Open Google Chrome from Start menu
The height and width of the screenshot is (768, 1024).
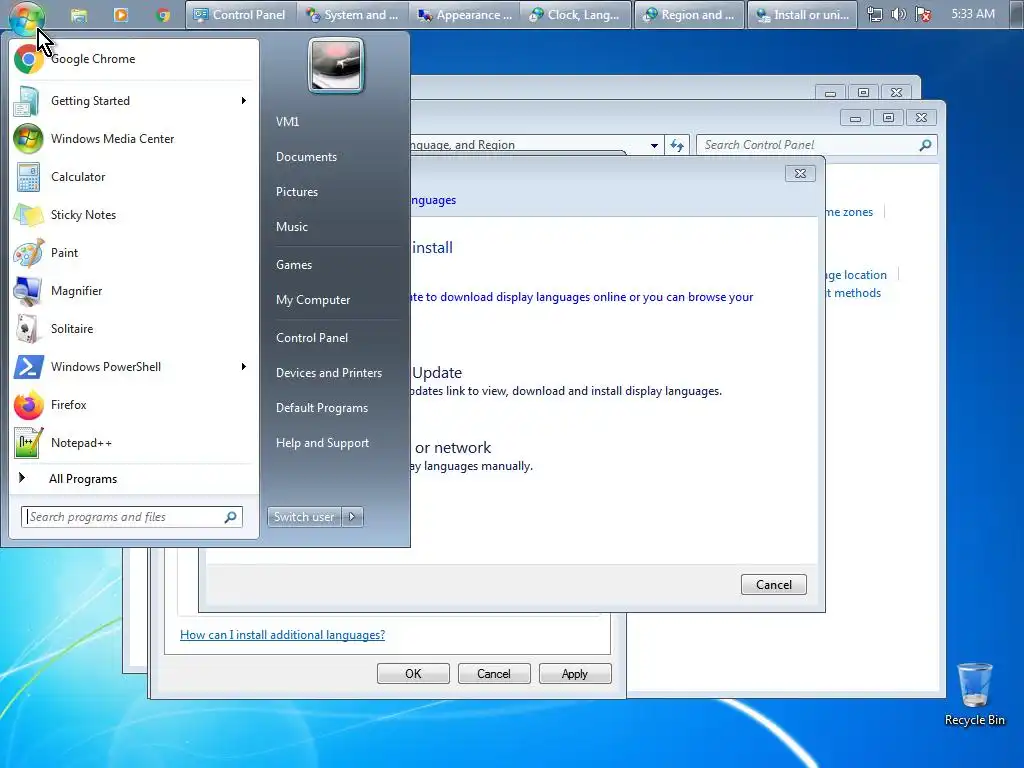tap(134, 59)
